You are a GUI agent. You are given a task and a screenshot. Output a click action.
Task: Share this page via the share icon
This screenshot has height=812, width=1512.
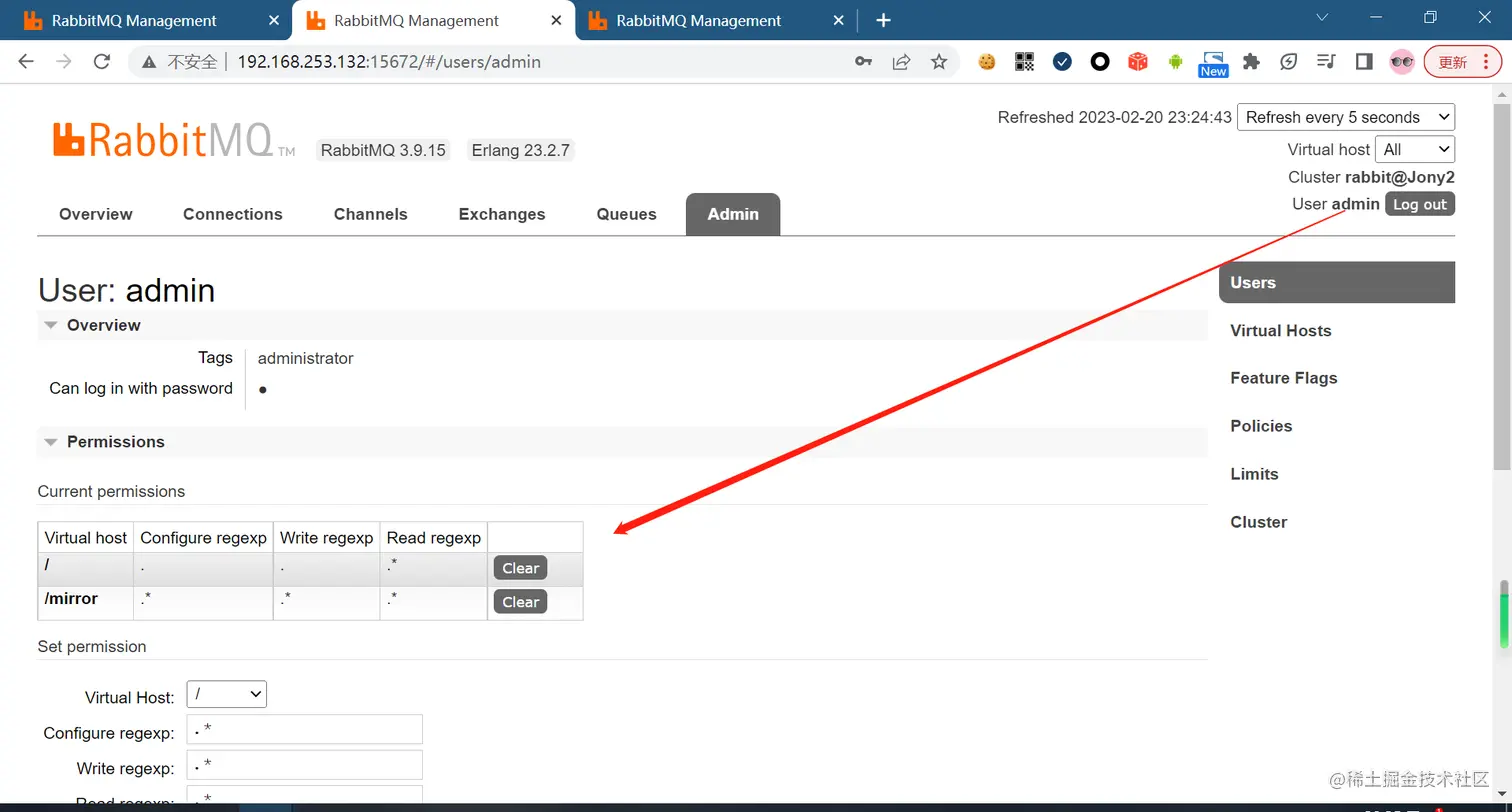[x=901, y=61]
